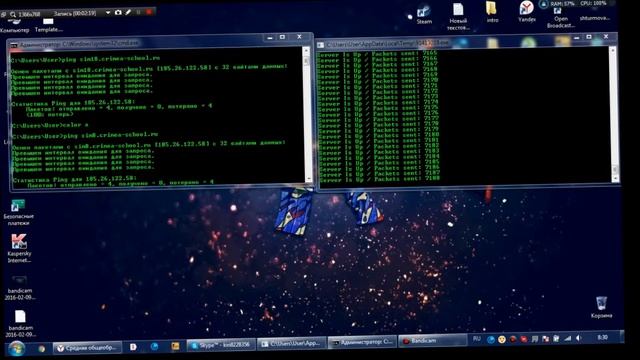
Task: Switch to the Средняя общеобр... browser taskbar button
Action: pos(87,348)
